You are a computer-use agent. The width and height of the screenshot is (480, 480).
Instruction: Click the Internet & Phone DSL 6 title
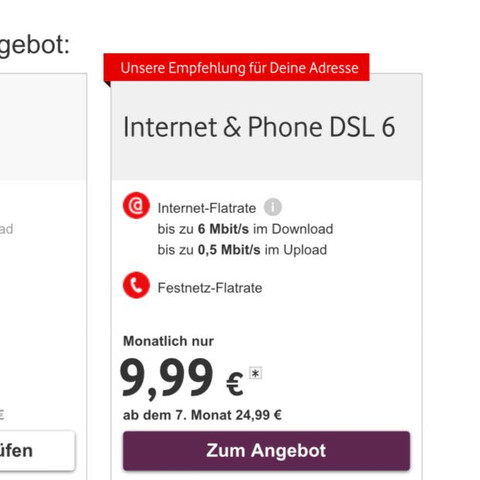pyautogui.click(x=259, y=127)
